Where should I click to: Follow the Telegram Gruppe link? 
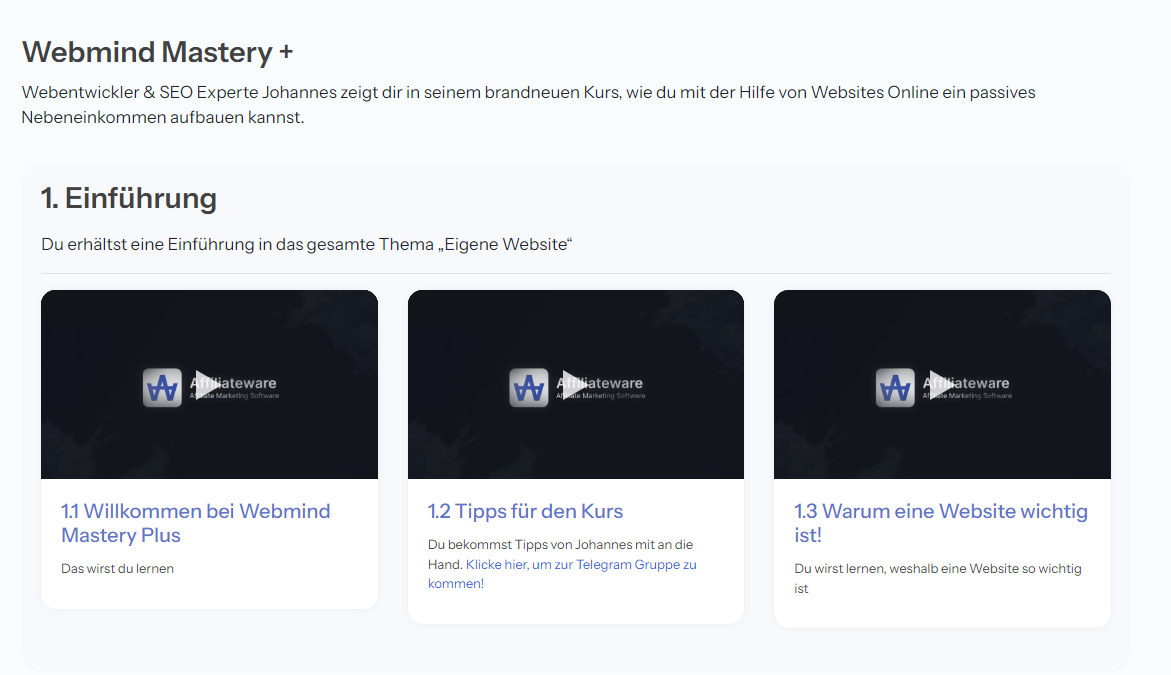click(562, 573)
